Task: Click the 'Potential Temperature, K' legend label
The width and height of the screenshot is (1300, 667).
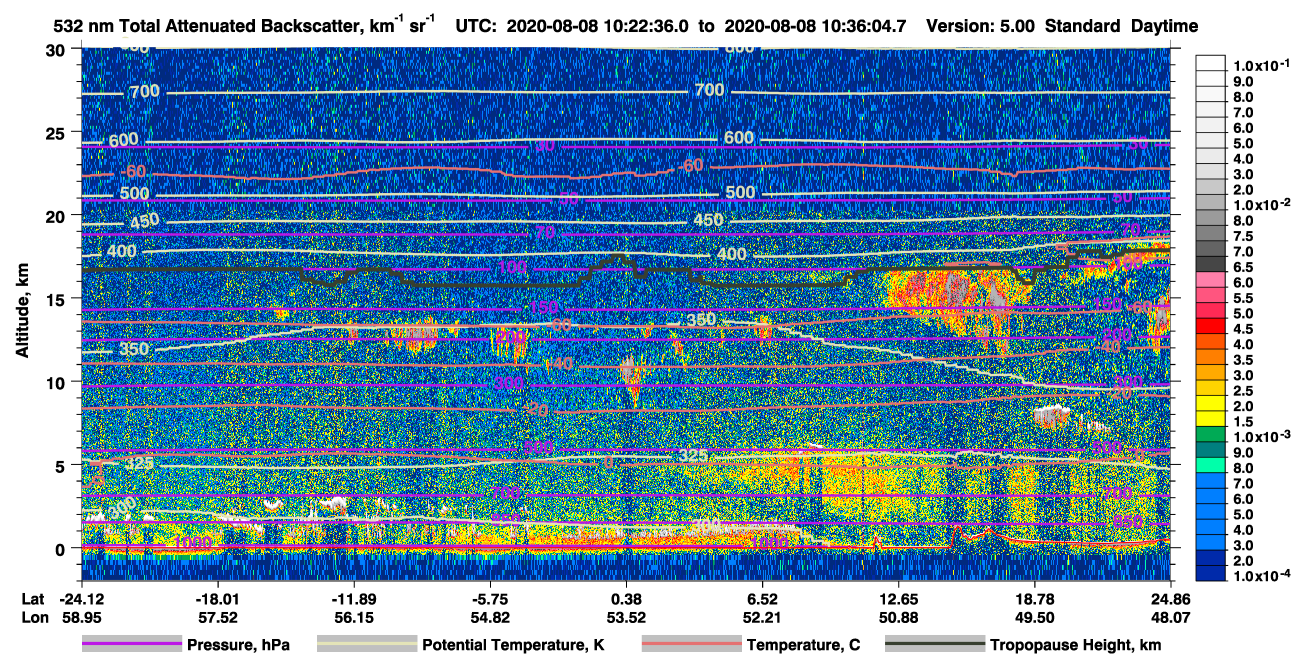Action: click(513, 645)
